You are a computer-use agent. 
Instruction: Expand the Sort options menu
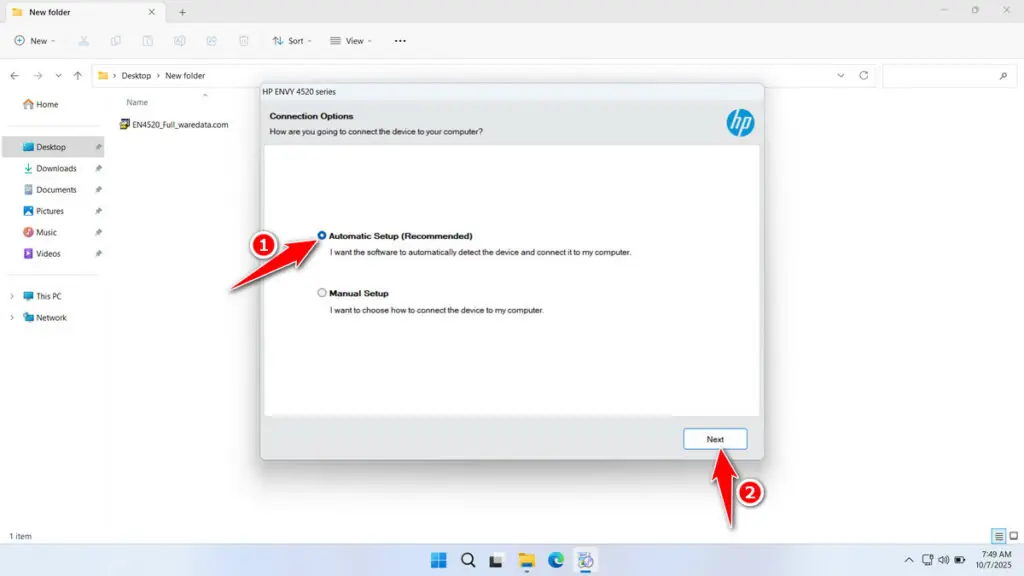pos(291,41)
